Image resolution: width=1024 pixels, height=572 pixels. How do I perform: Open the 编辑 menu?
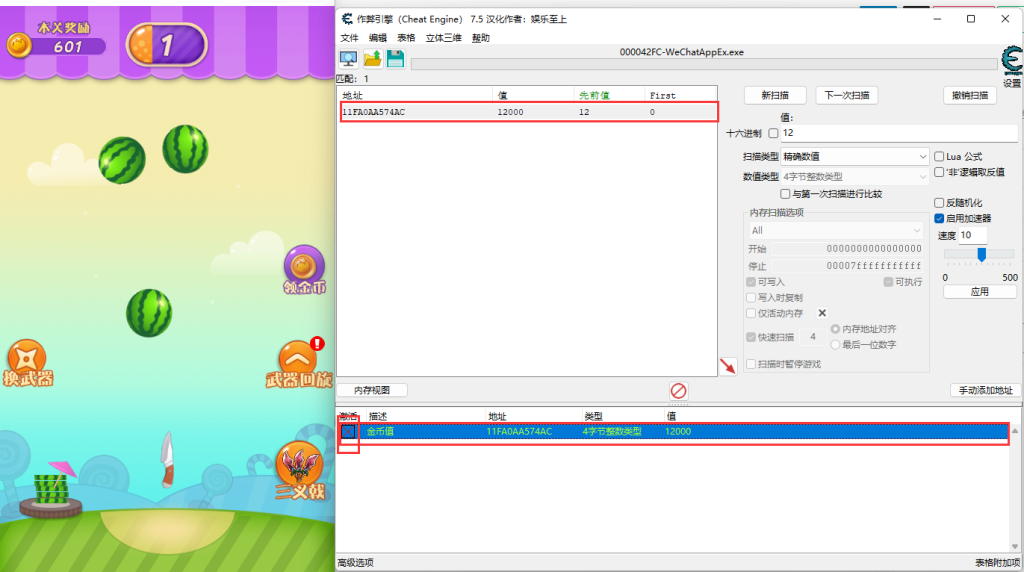point(377,38)
